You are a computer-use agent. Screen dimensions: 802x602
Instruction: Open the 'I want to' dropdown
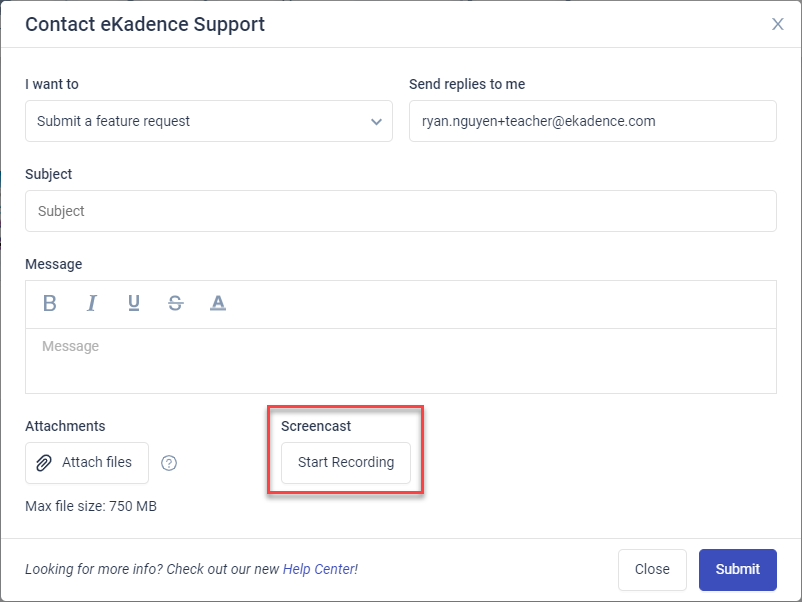[209, 121]
